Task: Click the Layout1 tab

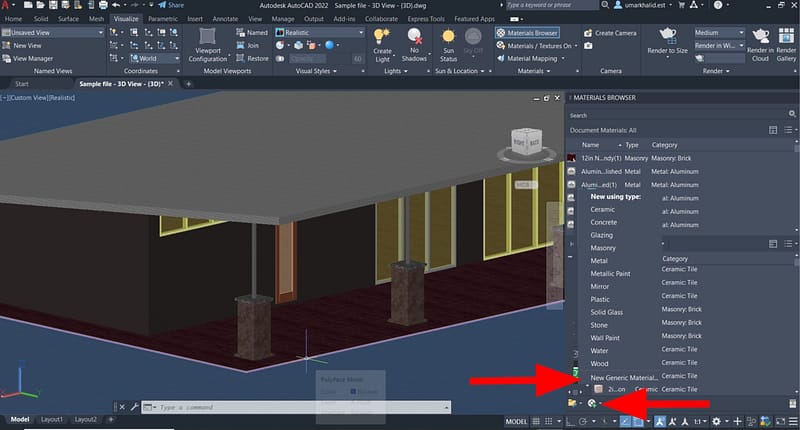Action: coord(52,419)
